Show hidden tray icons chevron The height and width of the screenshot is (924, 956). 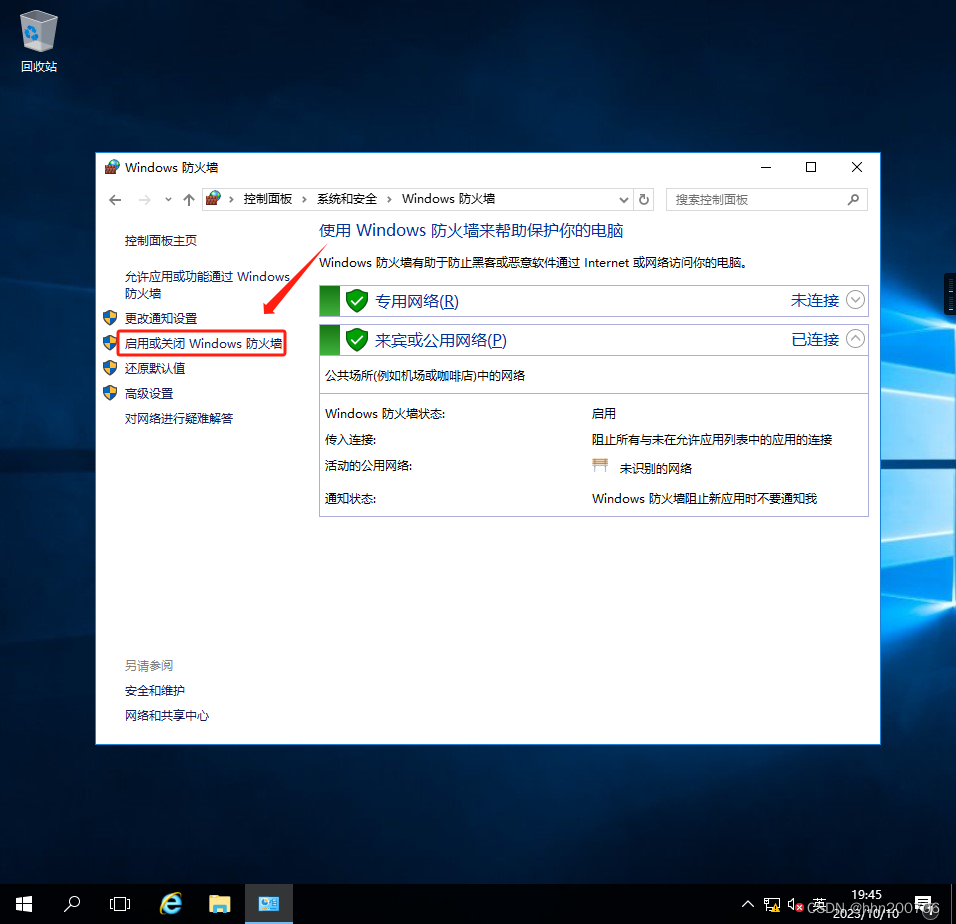pyautogui.click(x=747, y=904)
